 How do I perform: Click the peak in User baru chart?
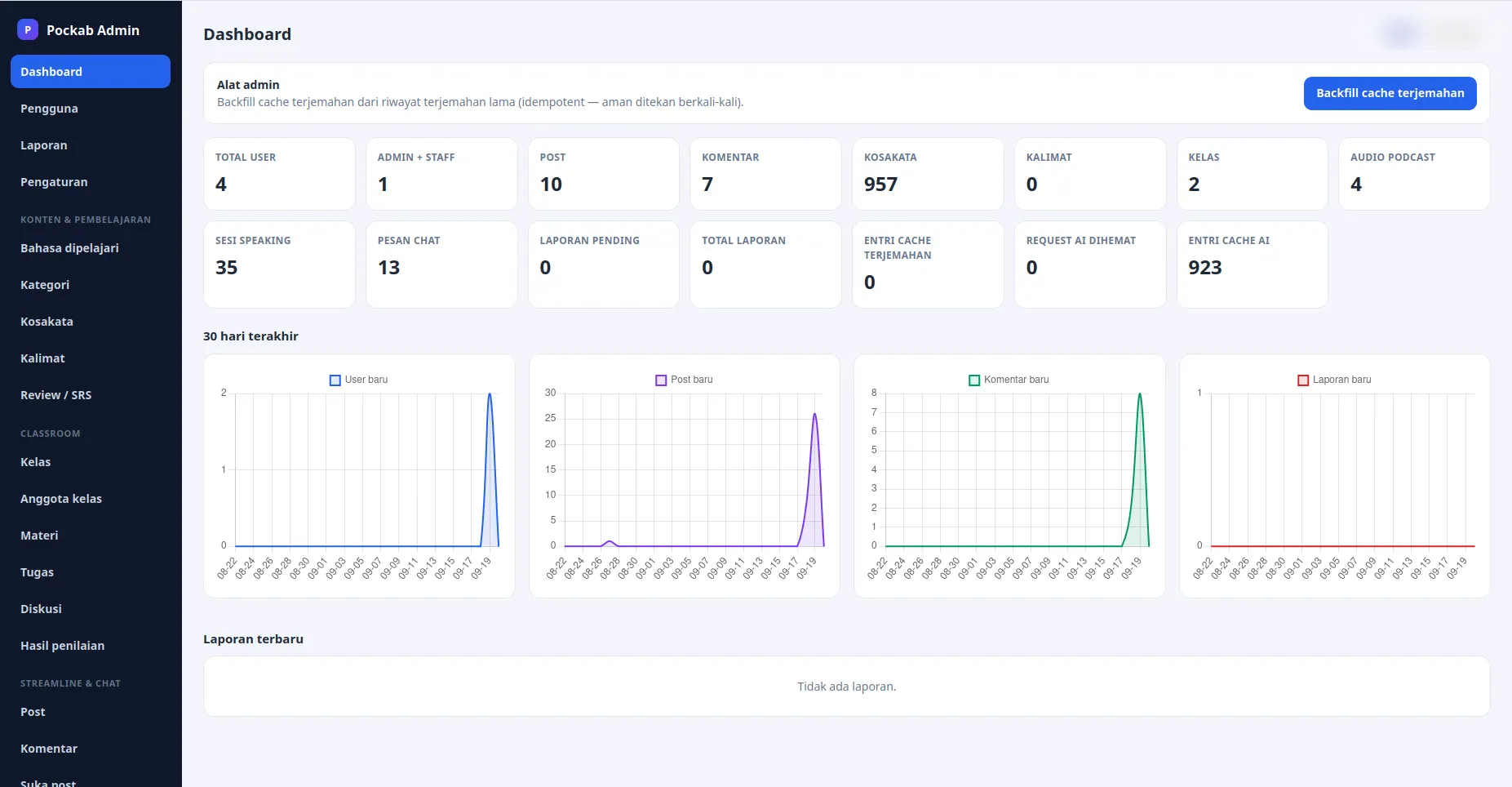pos(490,394)
